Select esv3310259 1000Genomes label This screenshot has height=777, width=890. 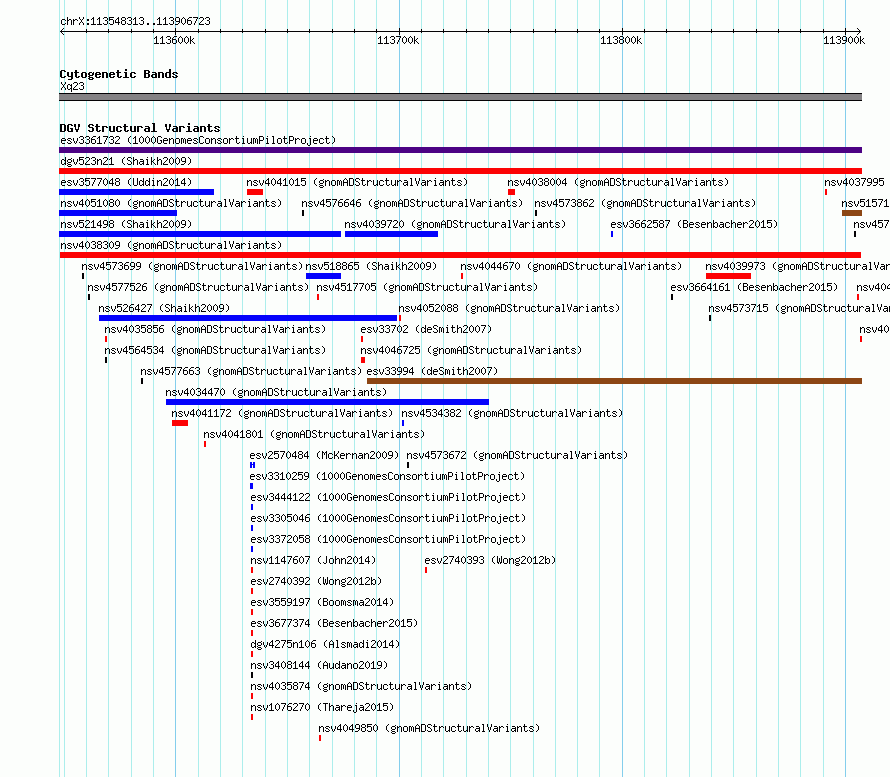point(387,476)
